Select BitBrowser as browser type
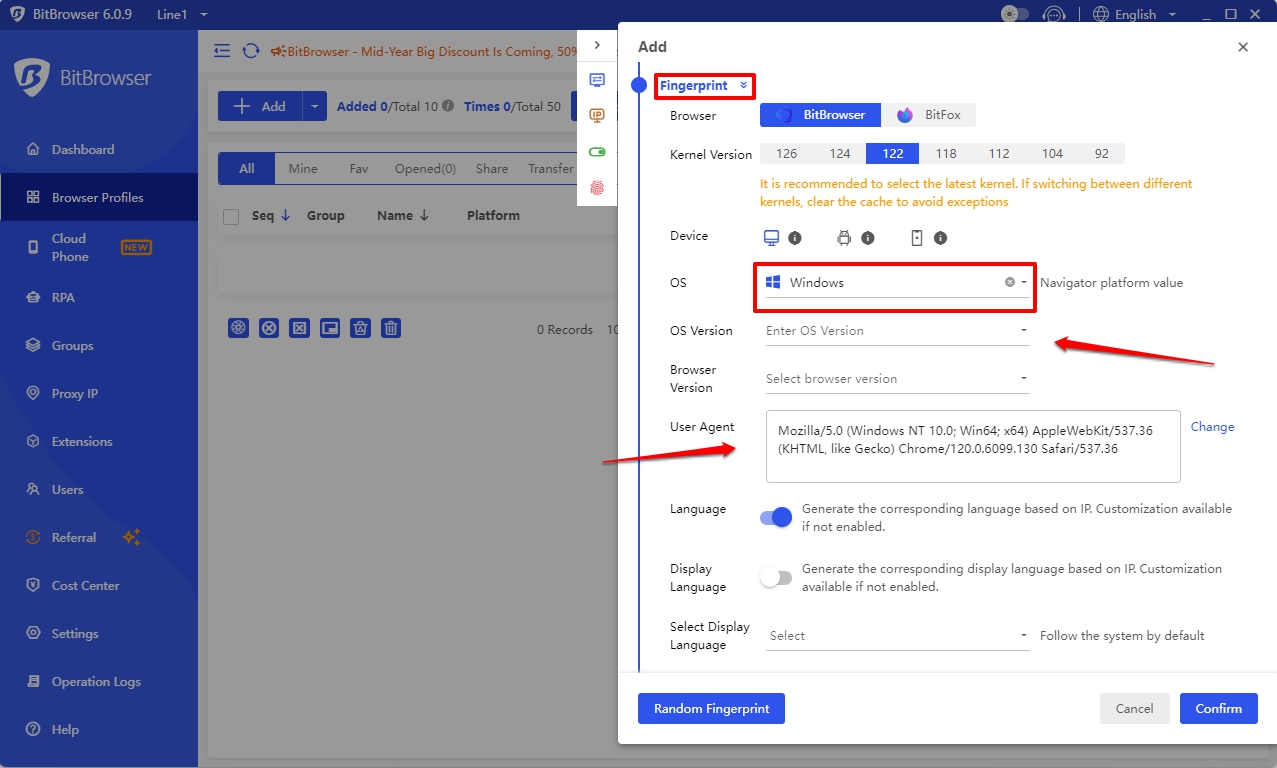 (x=820, y=115)
